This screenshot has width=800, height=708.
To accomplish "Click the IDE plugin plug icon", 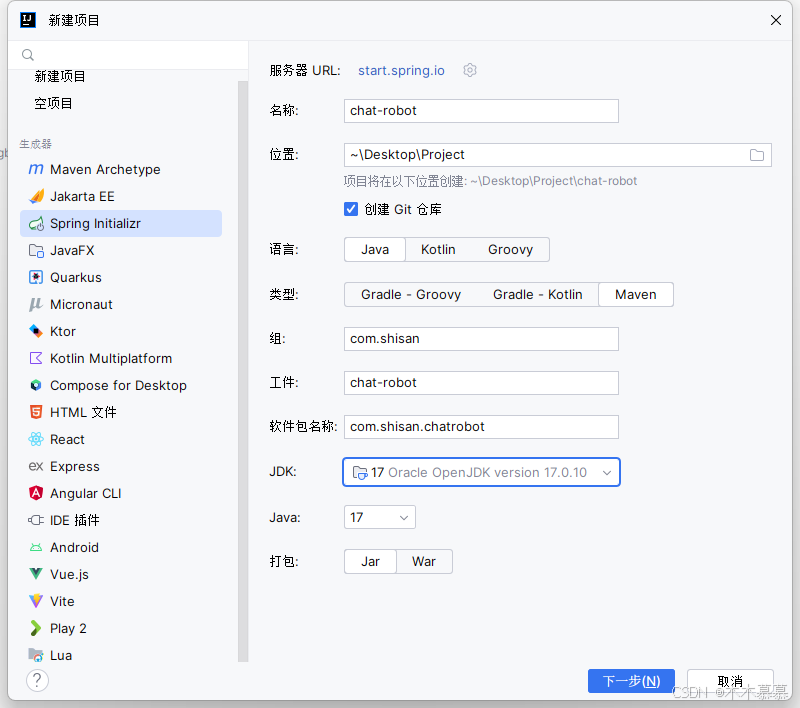I will tap(36, 520).
